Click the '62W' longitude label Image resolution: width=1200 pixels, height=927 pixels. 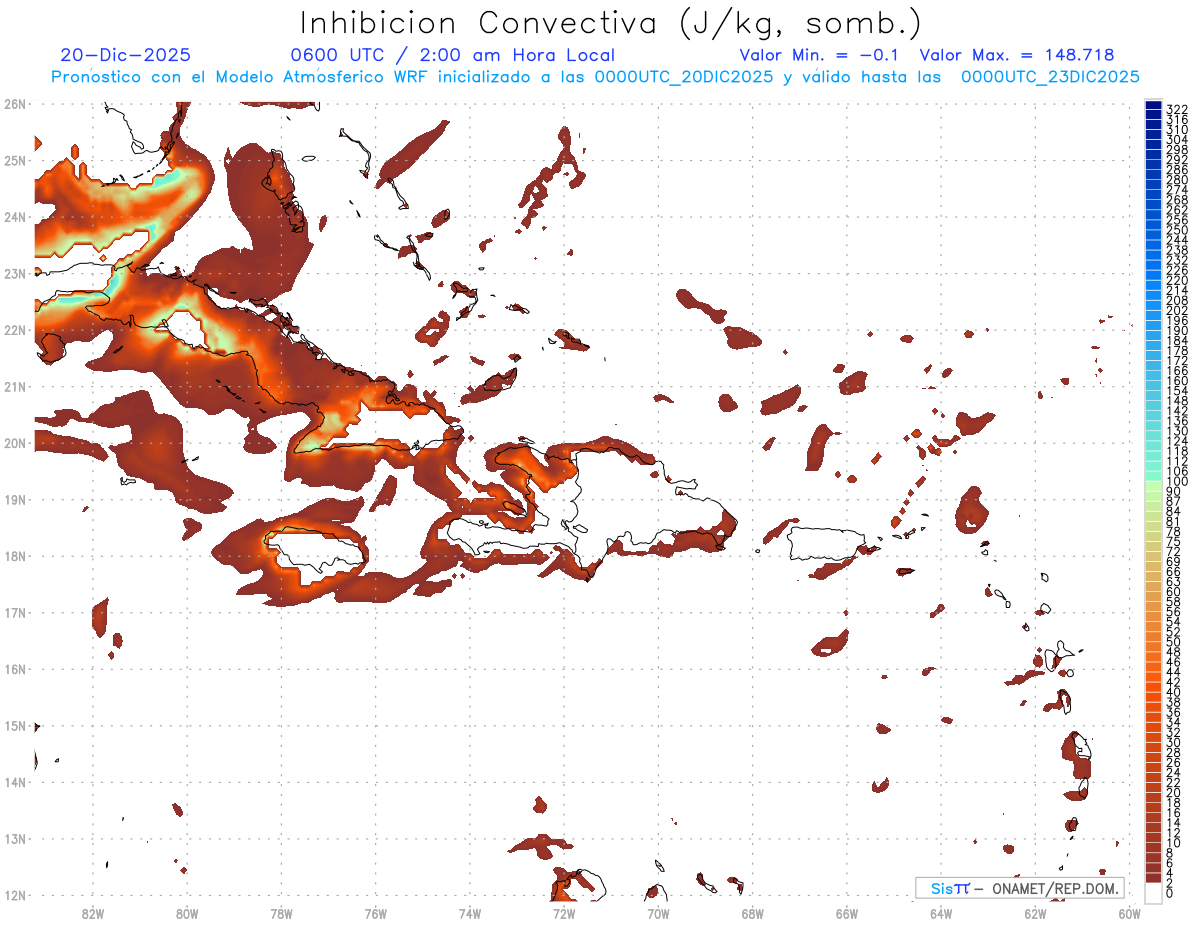pos(1036,912)
